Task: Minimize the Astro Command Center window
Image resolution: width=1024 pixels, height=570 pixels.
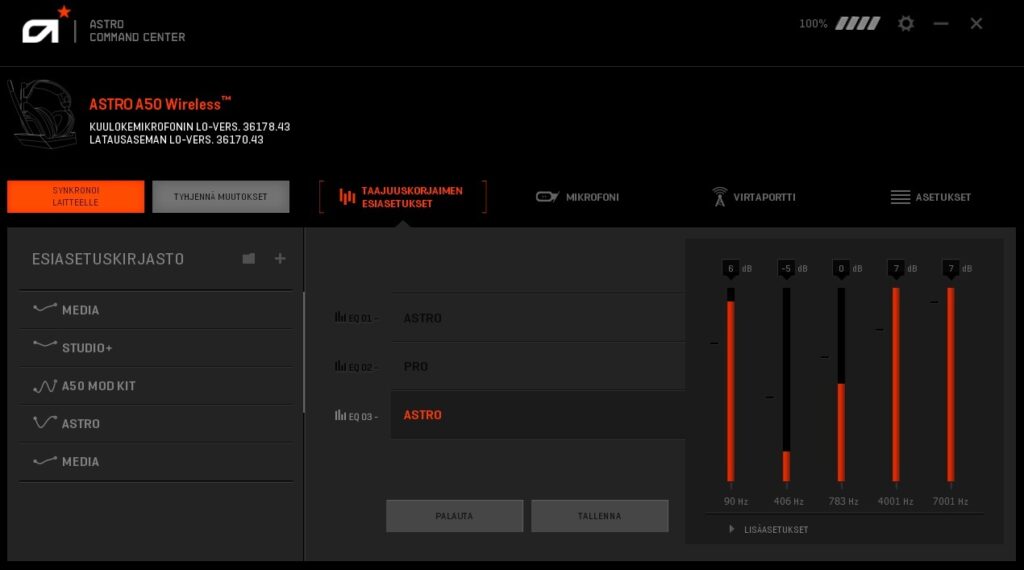Action: coord(941,24)
